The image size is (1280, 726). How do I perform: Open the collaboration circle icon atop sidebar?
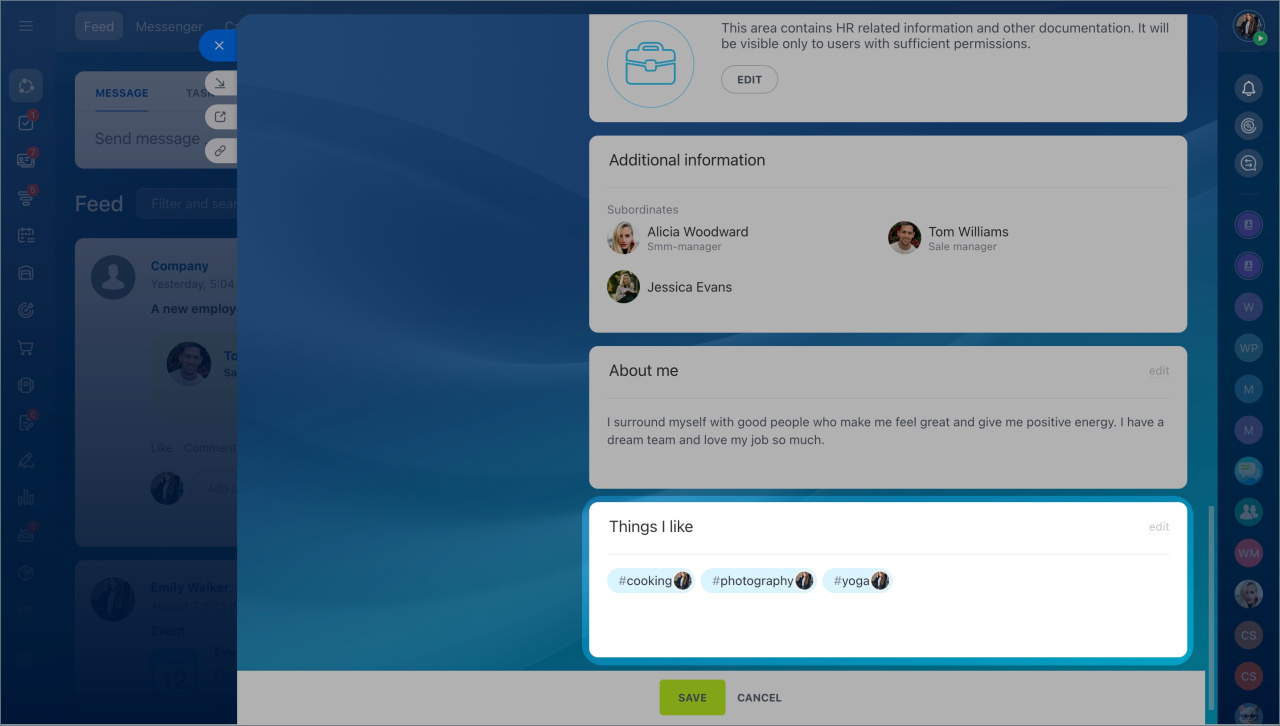26,86
